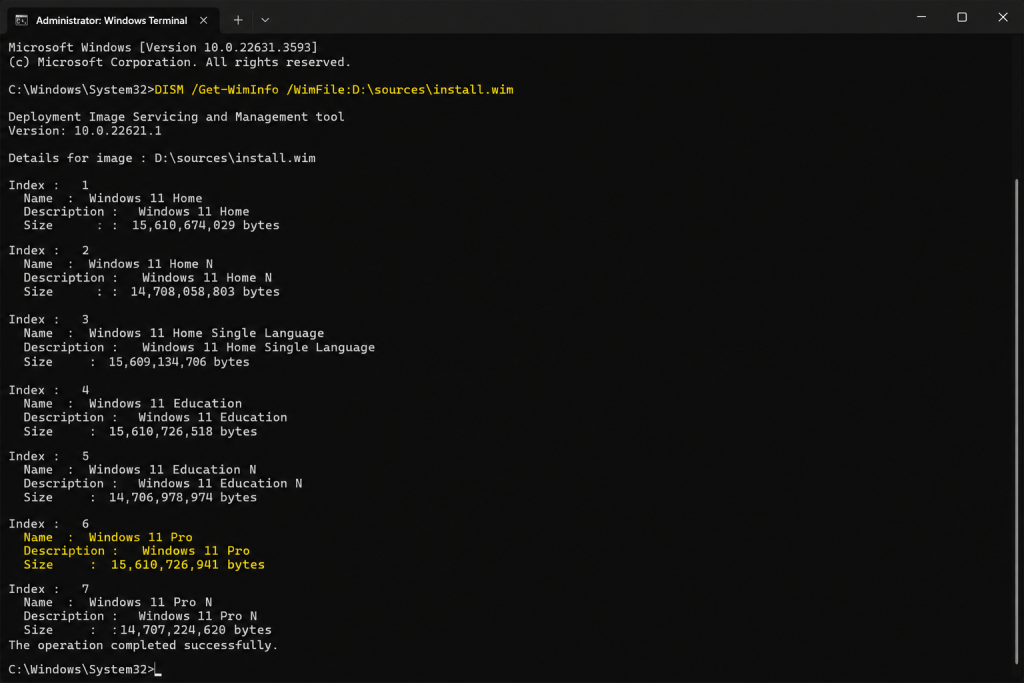Maximize the Windows Terminal window
The width and height of the screenshot is (1024, 683).
[962, 17]
